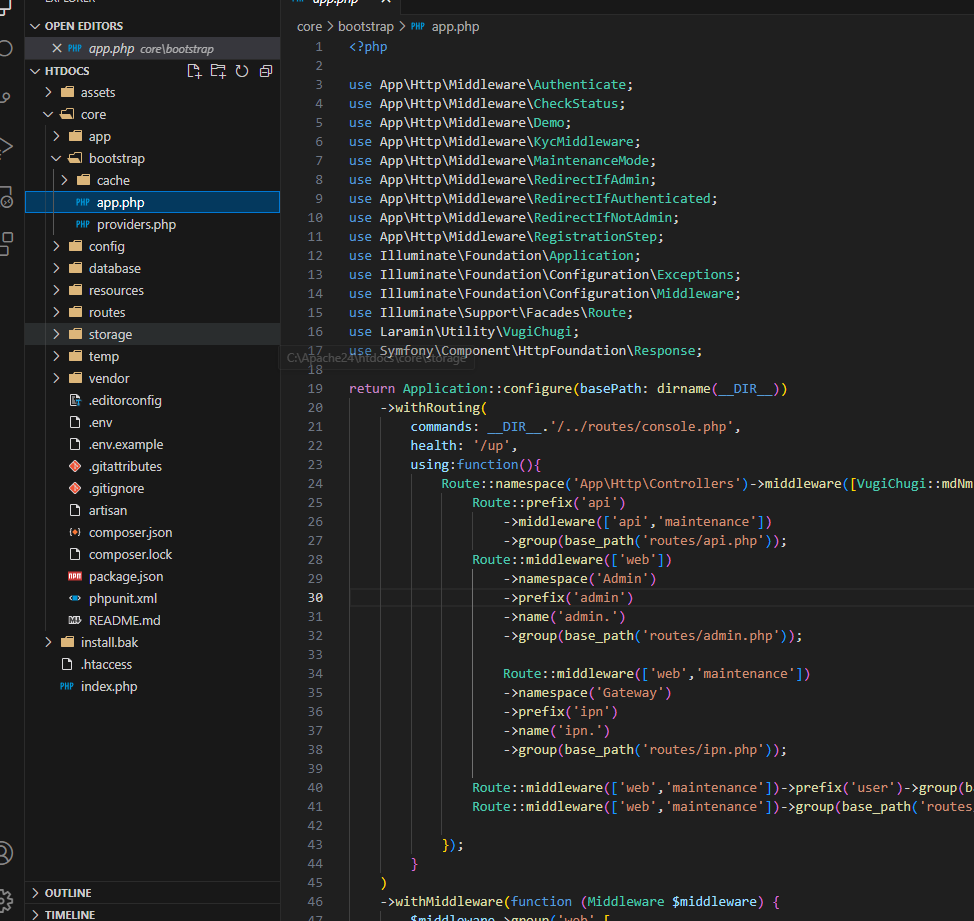Click 'dirname' on line 19

click(x=684, y=389)
